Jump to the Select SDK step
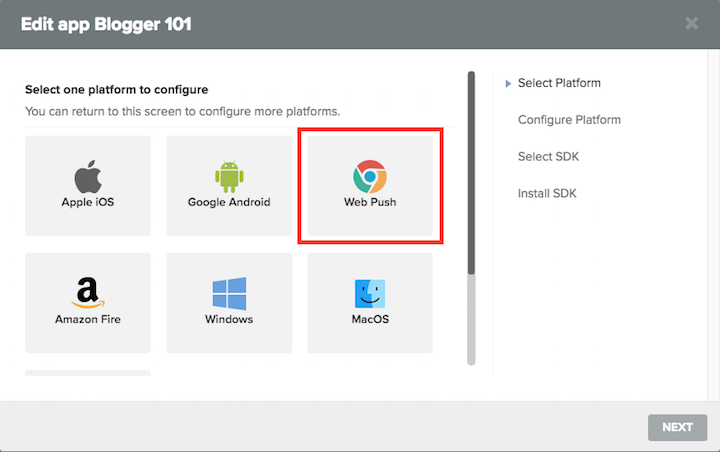Image resolution: width=720 pixels, height=452 pixels. coord(548,157)
